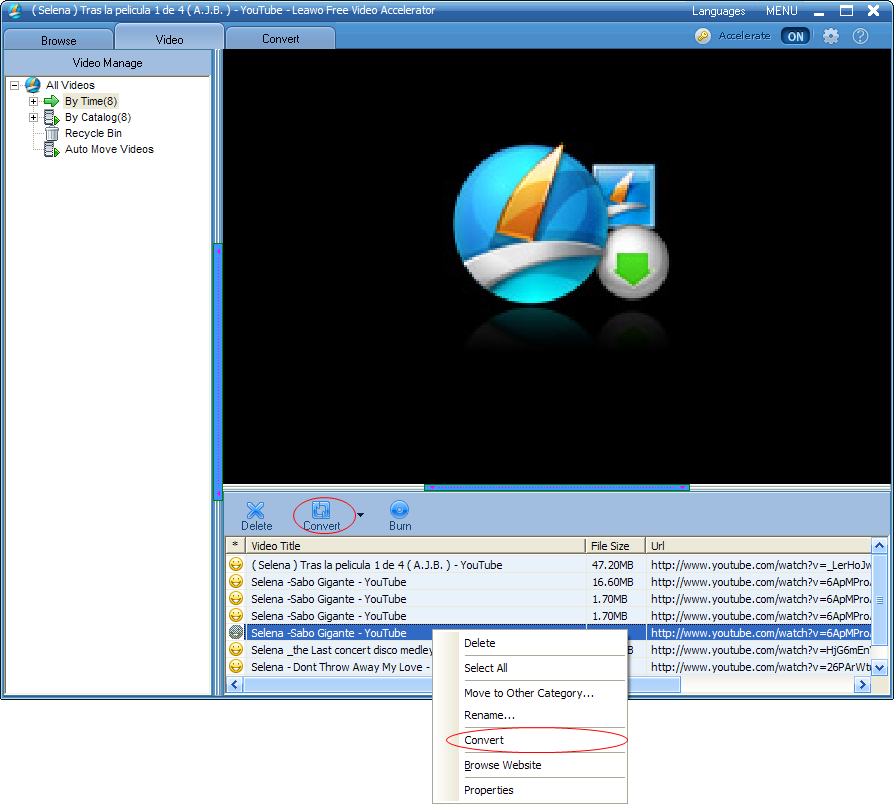
Task: Select By Catalog(8) tree item
Action: [98, 117]
